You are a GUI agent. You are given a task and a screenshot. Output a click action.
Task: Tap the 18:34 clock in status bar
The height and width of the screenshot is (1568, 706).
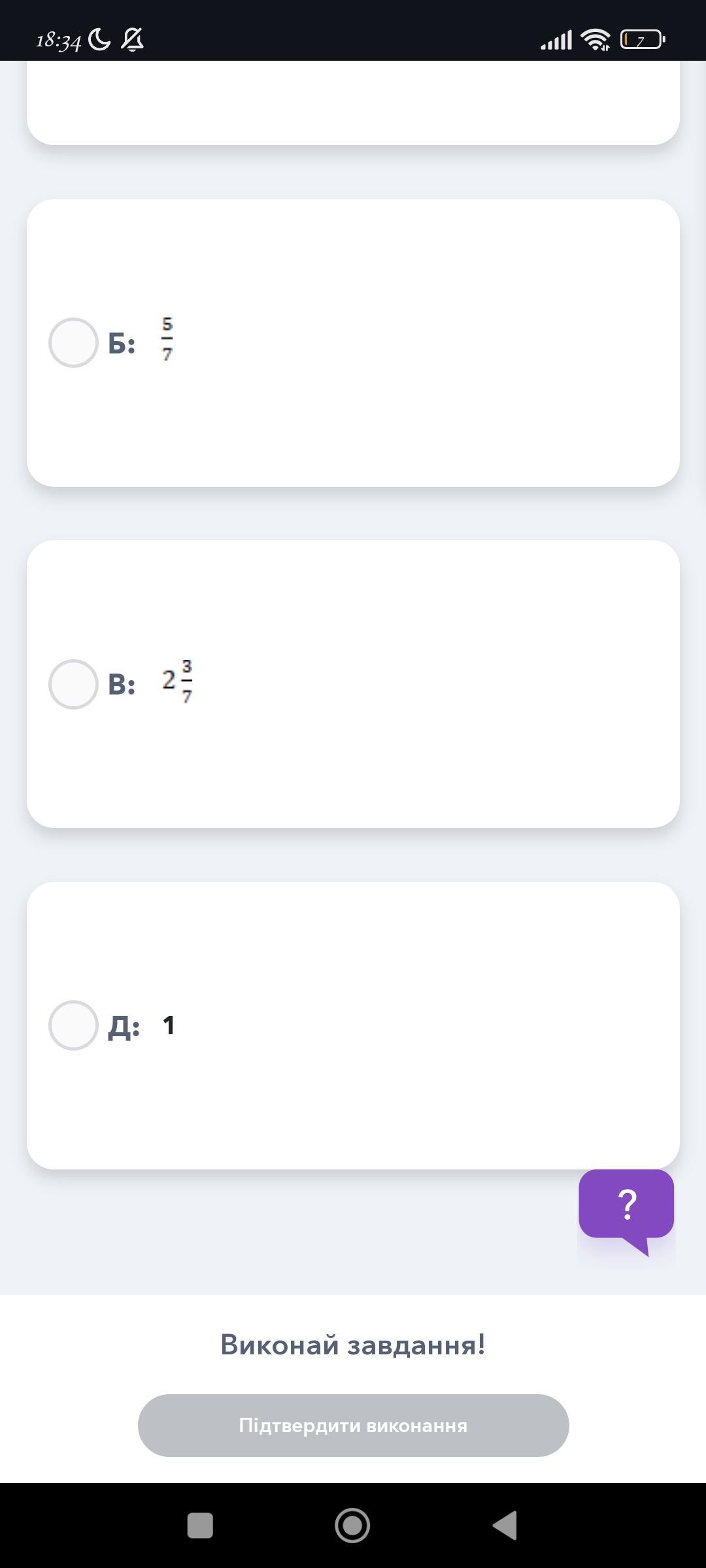point(58,41)
